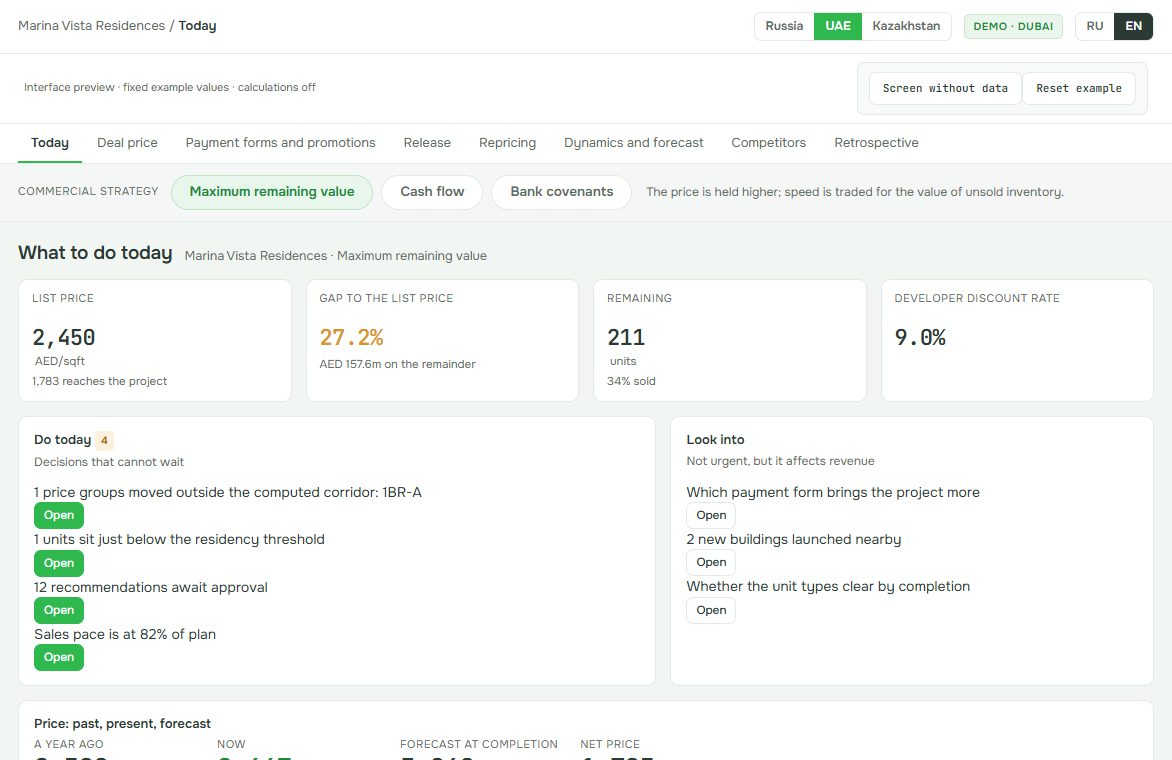1172x760 pixels.
Task: Go to the Release tab
Action: [x=427, y=143]
